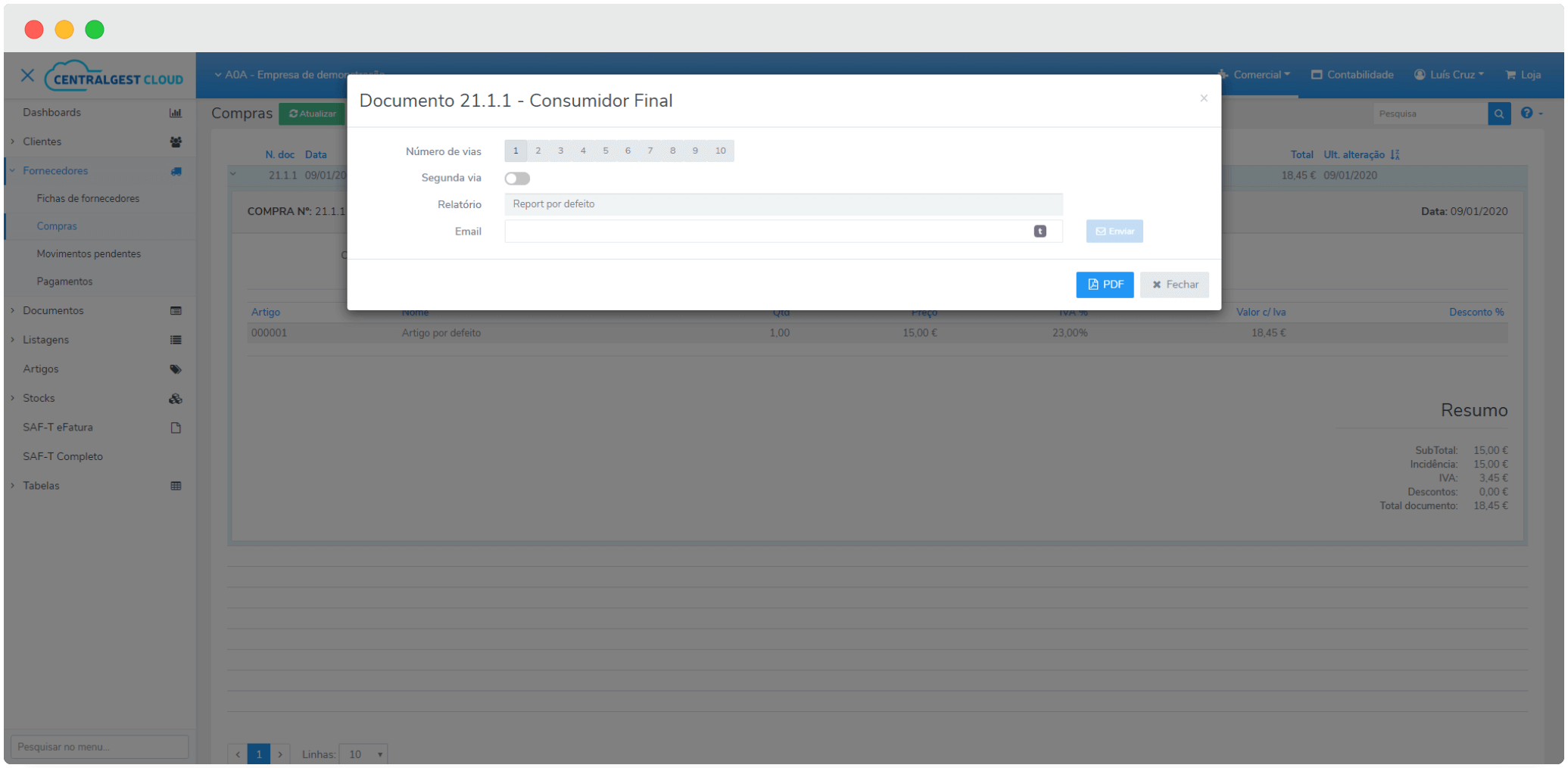Open the Linhas rows-per-page dropdown
Screen dimensions: 1568x768
click(363, 754)
